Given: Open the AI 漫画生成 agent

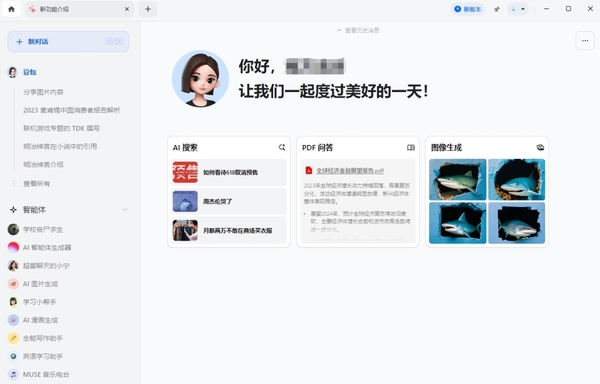Looking at the screenshot, I should pos(40,320).
